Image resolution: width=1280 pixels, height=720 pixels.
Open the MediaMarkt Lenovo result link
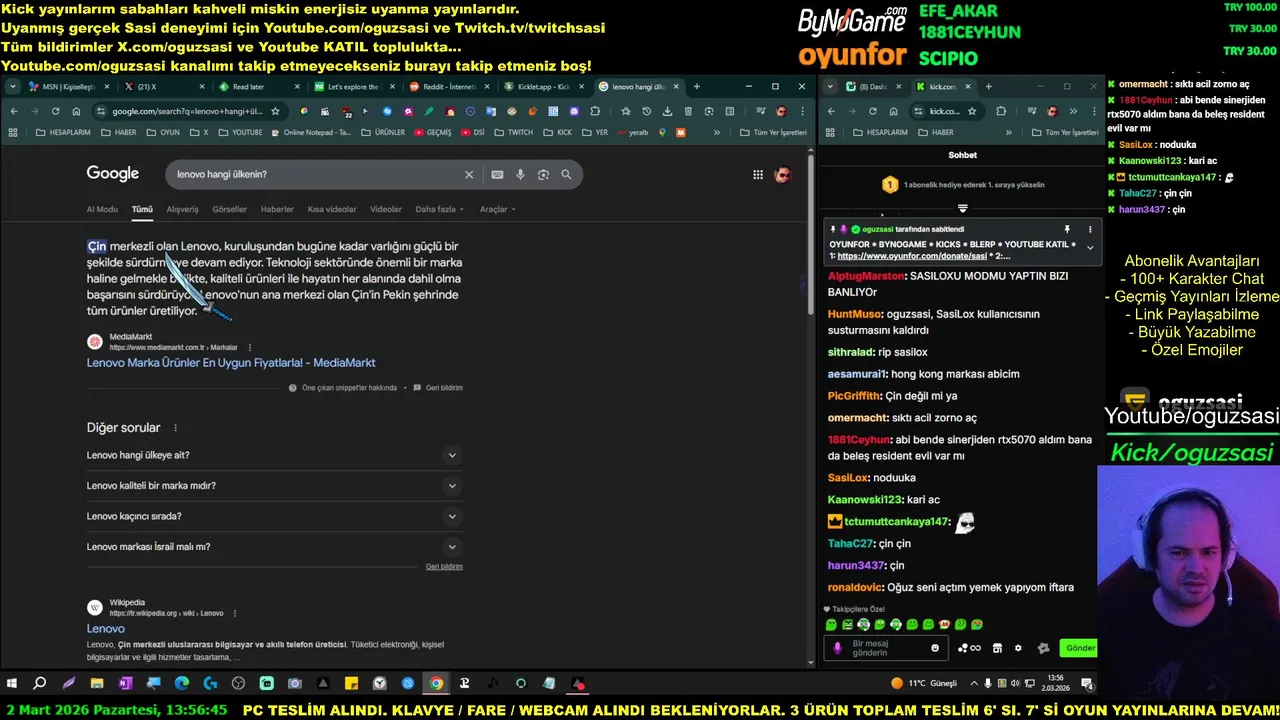[x=231, y=363]
